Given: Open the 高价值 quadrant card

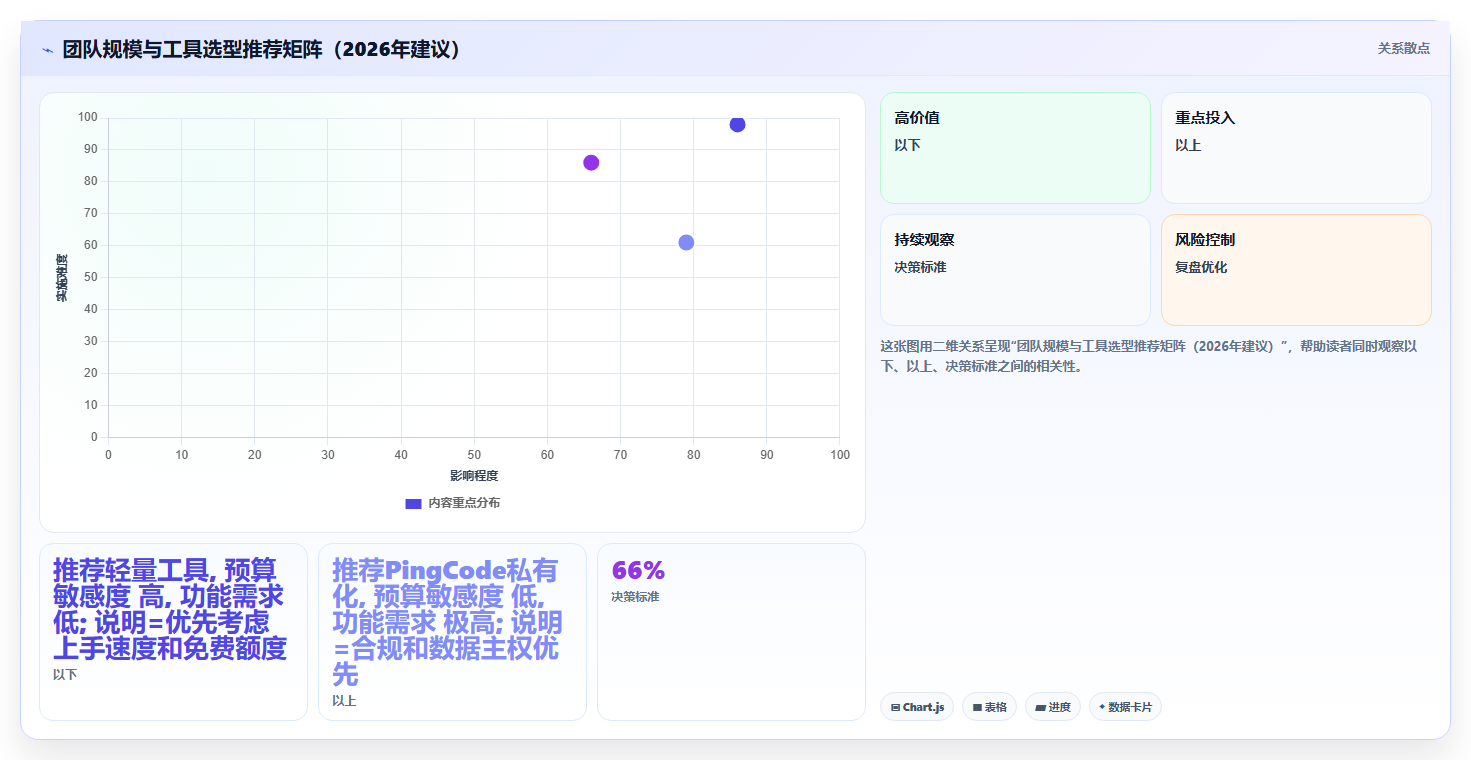Looking at the screenshot, I should (1015, 148).
